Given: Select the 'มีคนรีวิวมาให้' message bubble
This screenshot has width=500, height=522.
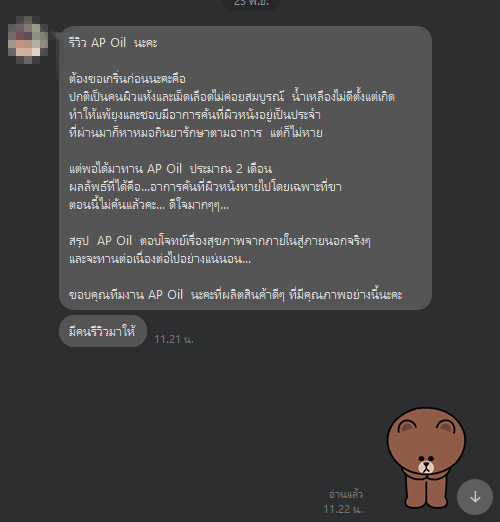Looking at the screenshot, I should click(x=103, y=331).
